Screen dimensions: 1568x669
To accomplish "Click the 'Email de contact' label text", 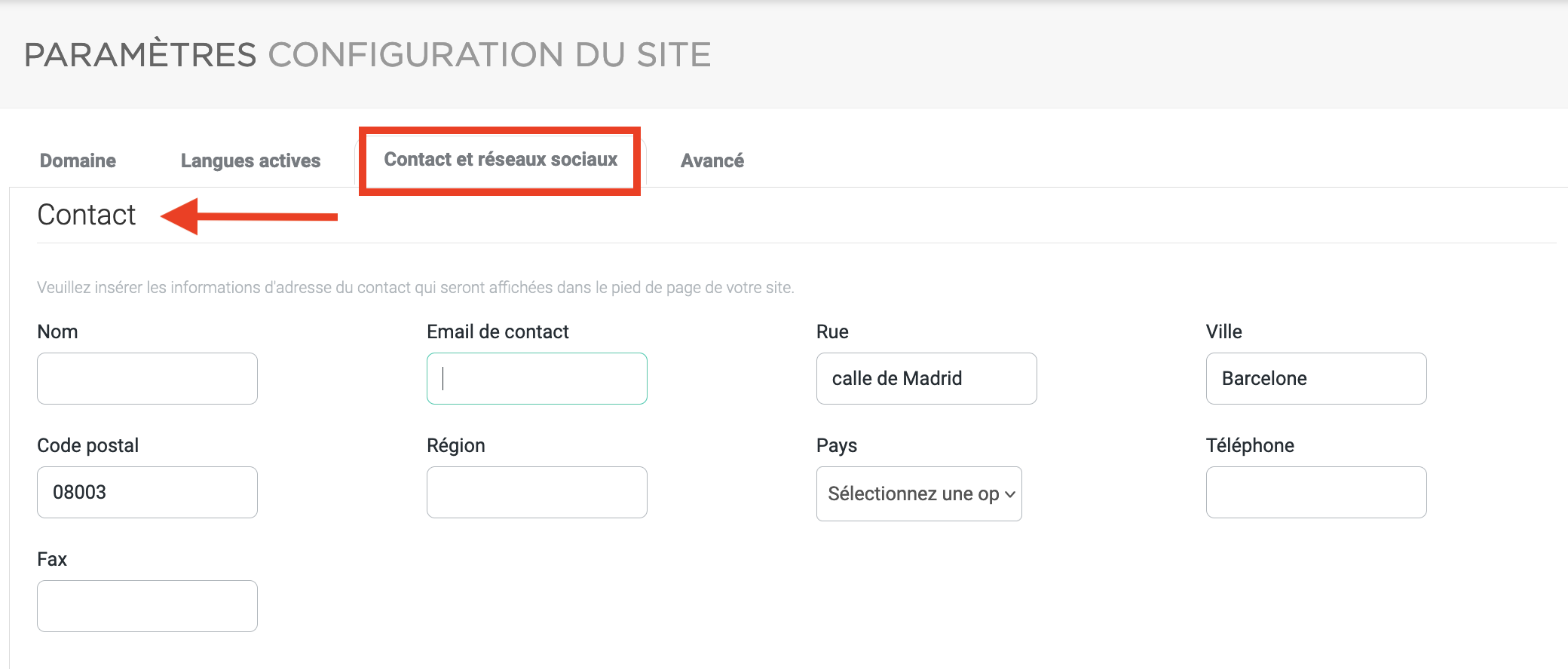I will pyautogui.click(x=498, y=331).
